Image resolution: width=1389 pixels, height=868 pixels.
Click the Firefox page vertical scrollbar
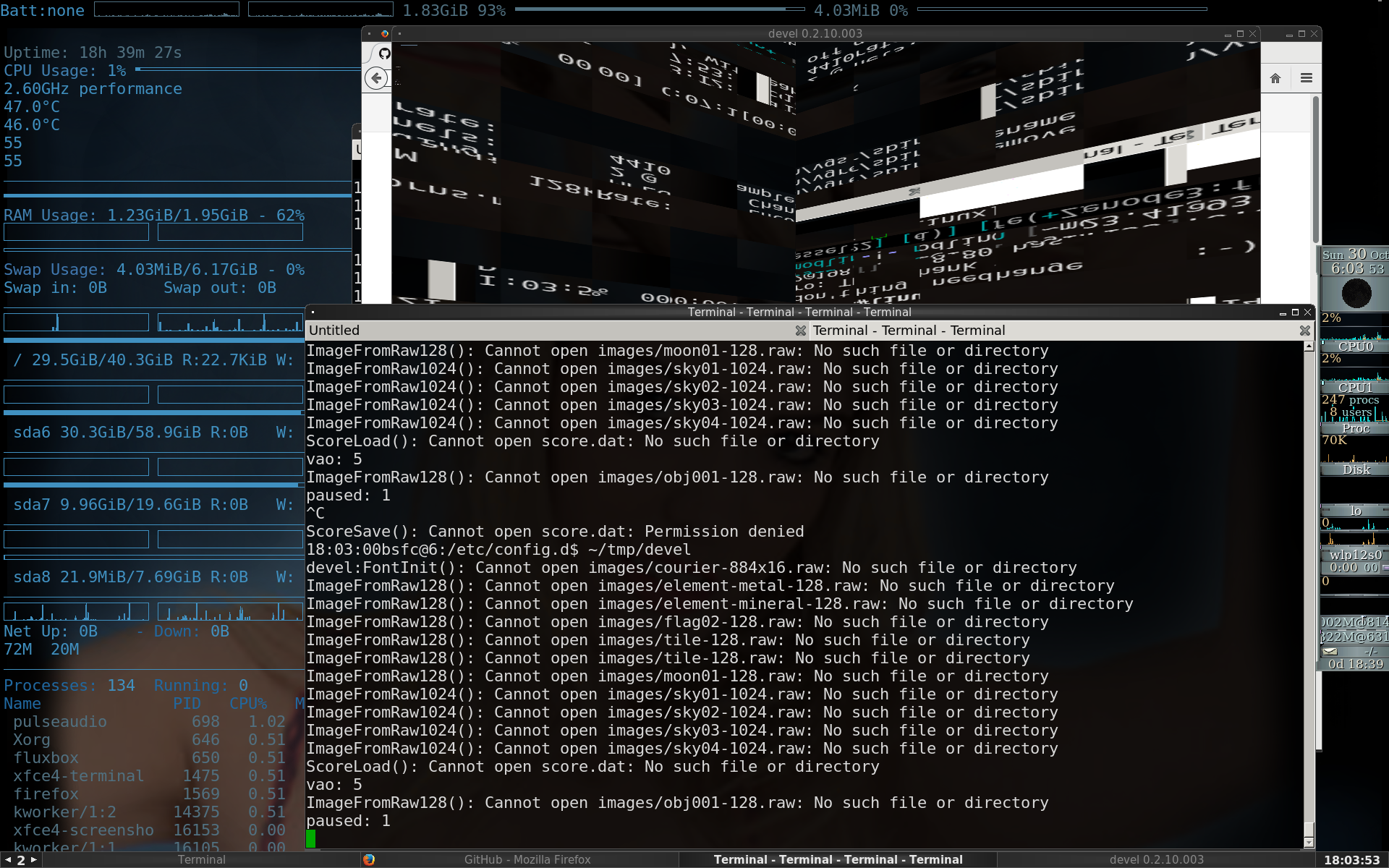click(x=1316, y=170)
